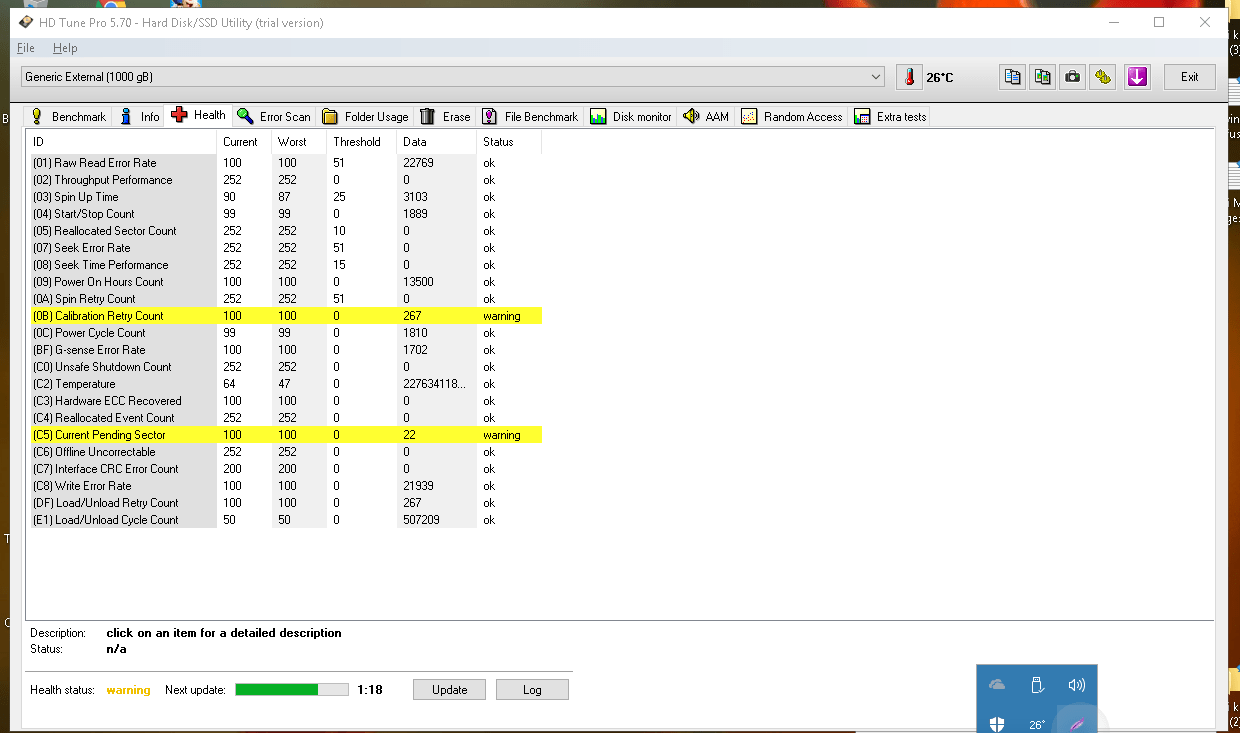Screen dimensions: 1240x733
Task: Click the Current column header
Action: 243,142
